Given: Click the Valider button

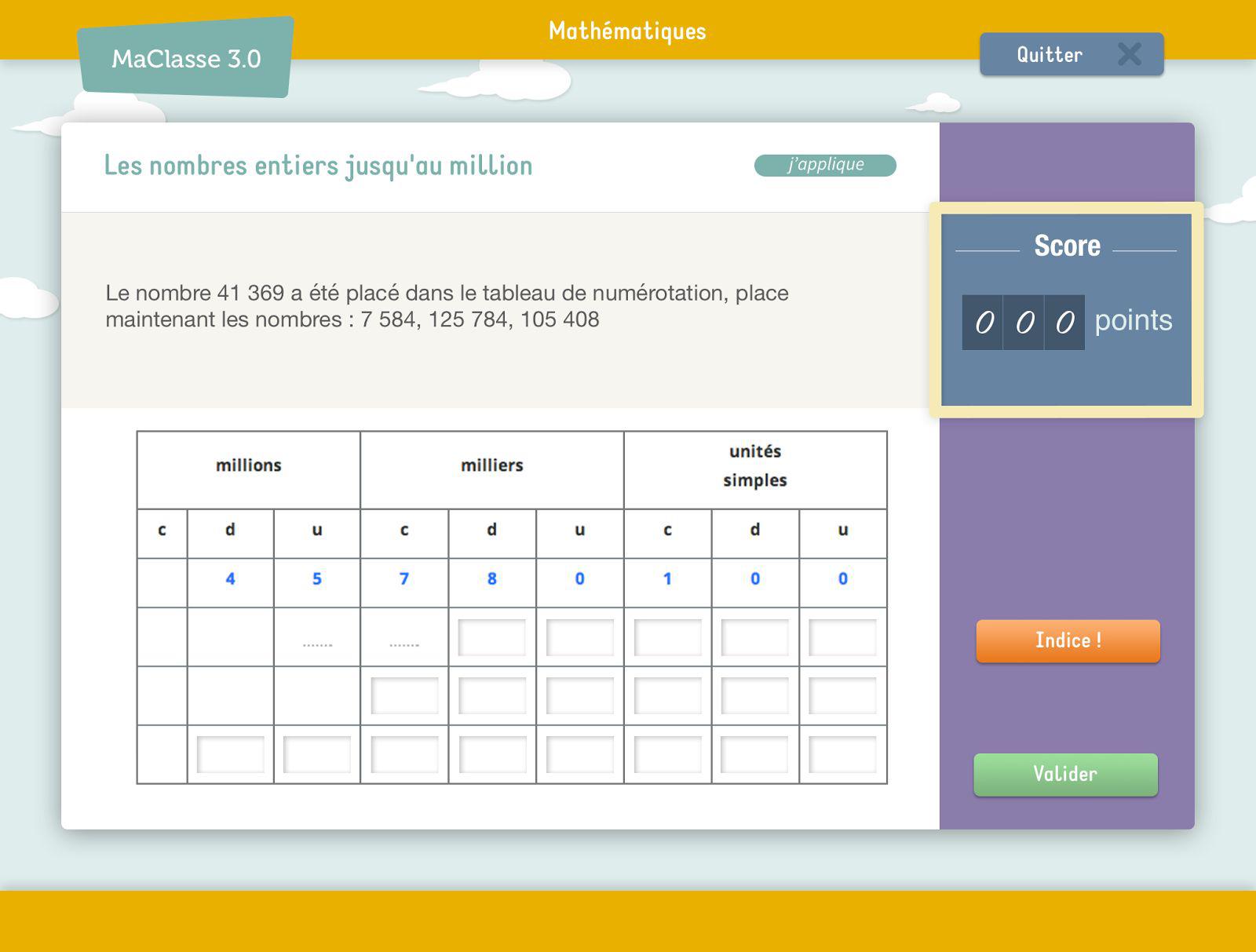Looking at the screenshot, I should point(1065,775).
